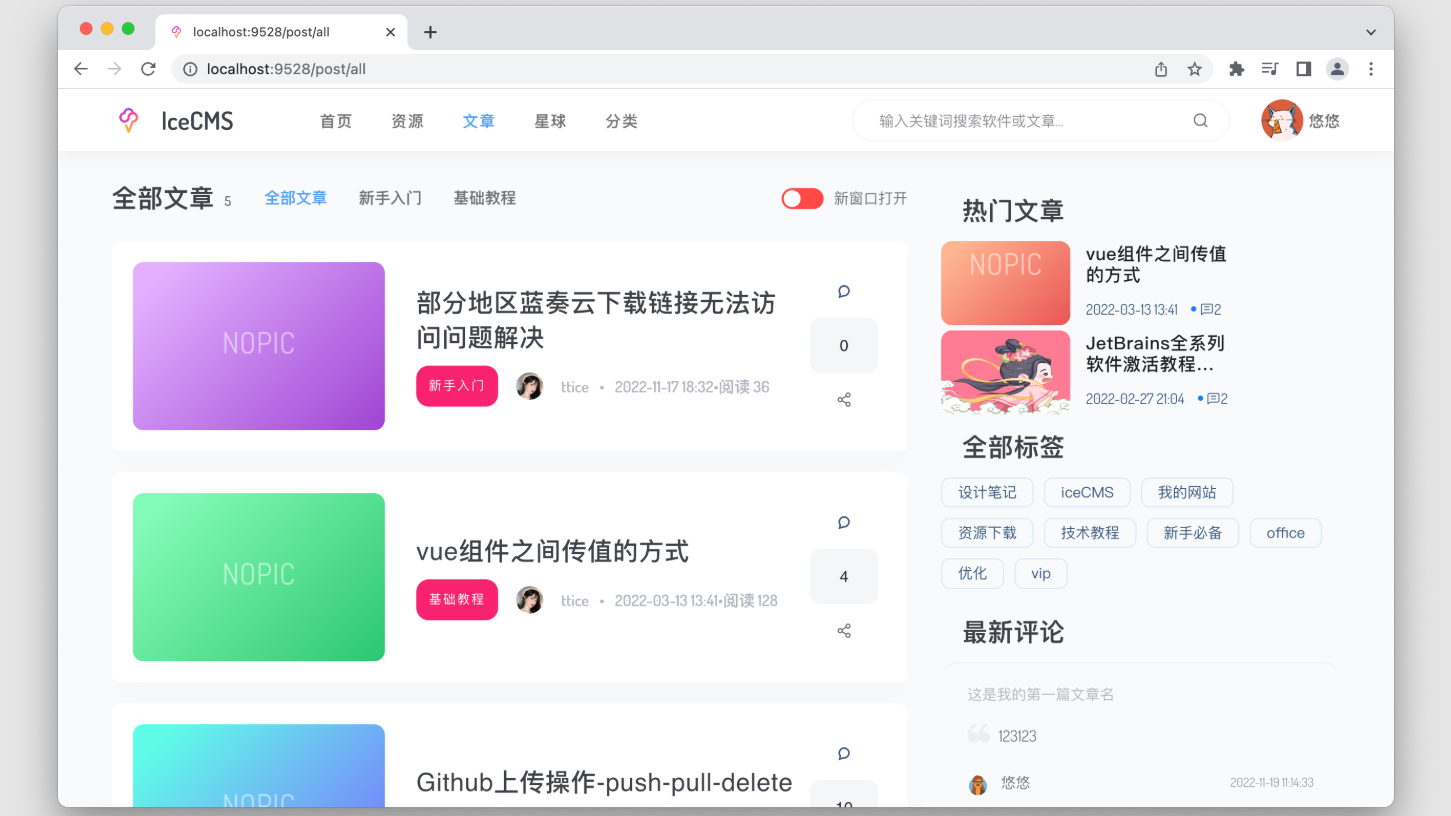Click the search magnifier icon
The height and width of the screenshot is (816, 1451).
[x=1200, y=120]
